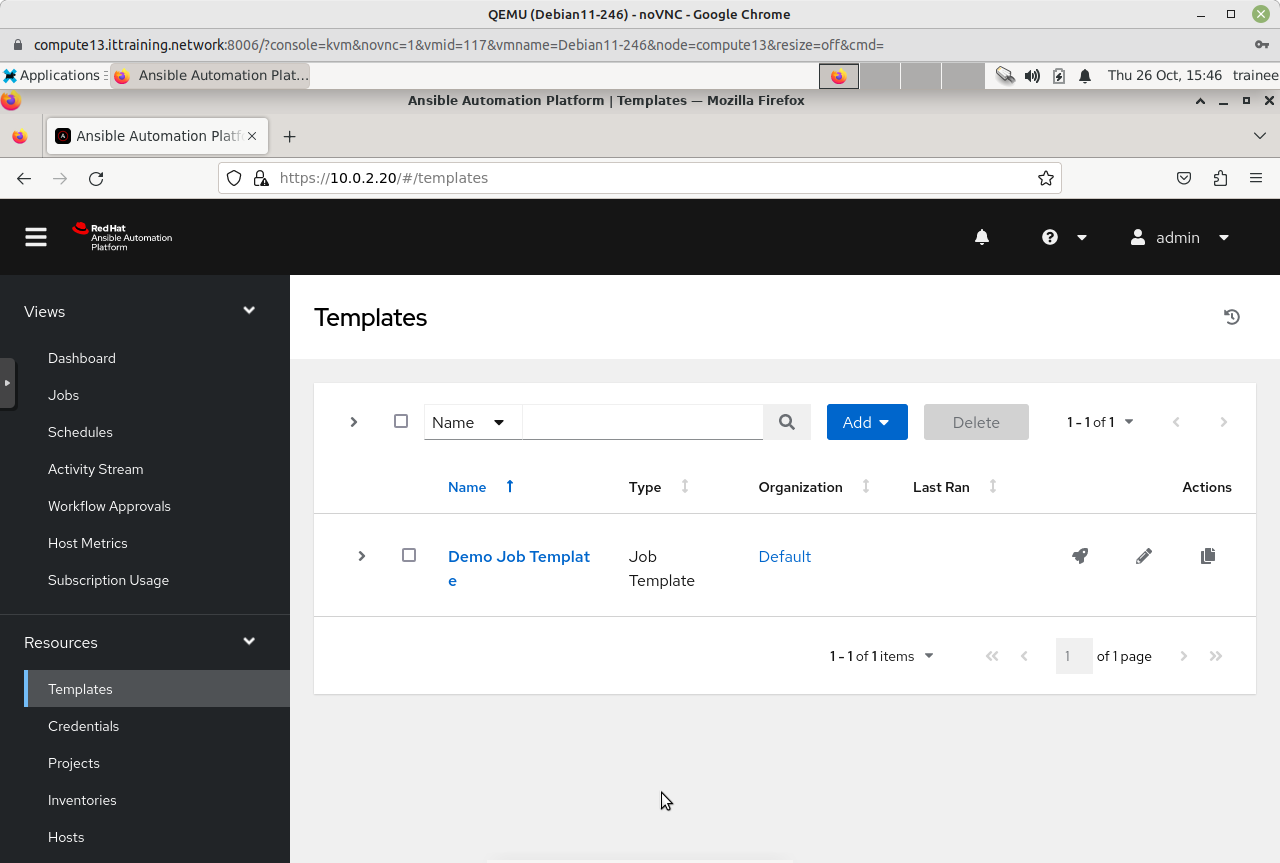1280x863 pixels.
Task: Expand the Demo Job Template row
Action: 362,556
